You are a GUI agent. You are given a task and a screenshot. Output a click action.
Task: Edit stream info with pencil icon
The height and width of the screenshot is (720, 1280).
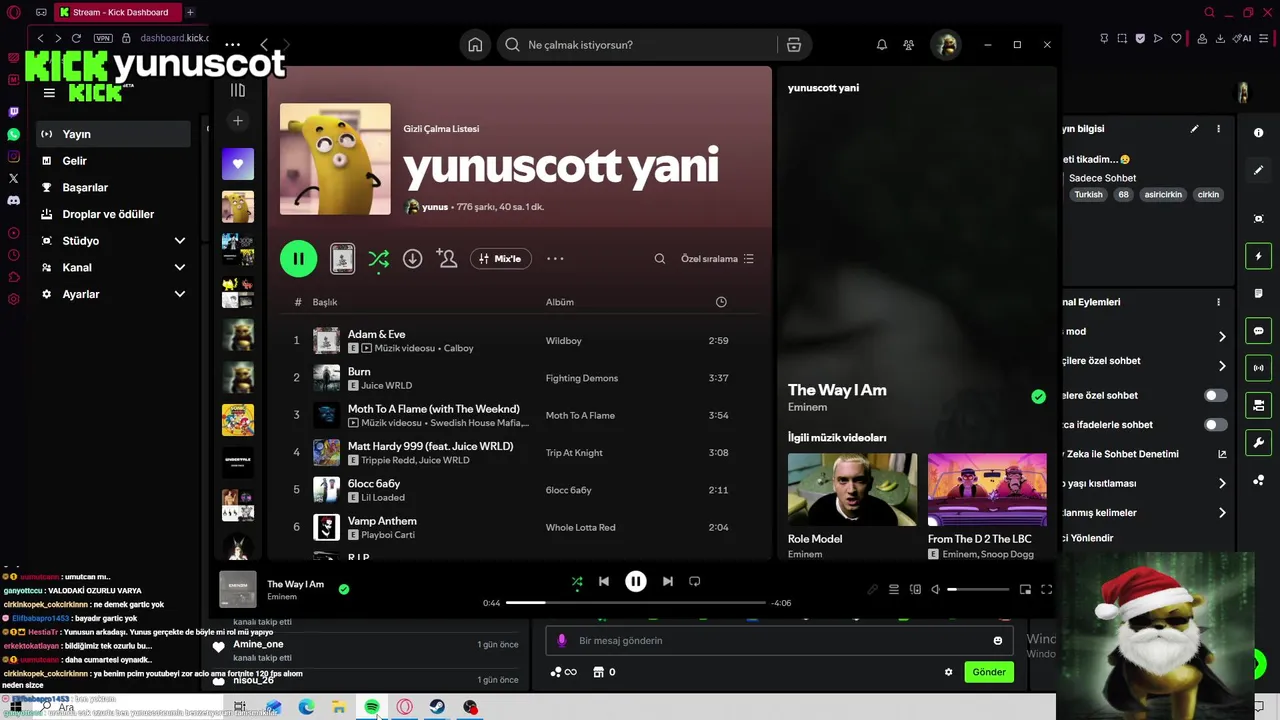1194,129
